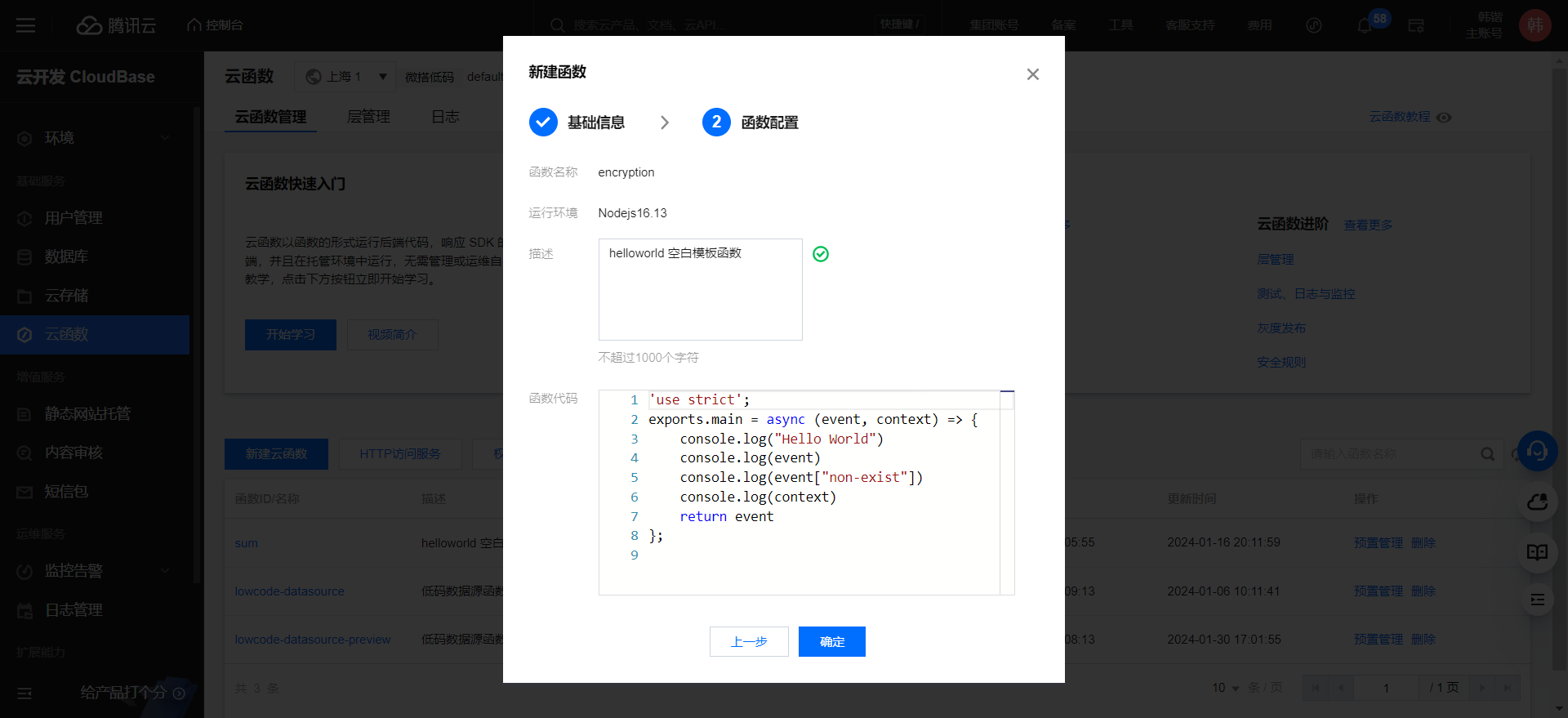Screen dimensions: 1568x718
Task: Click the 视频简介 button
Action: pyautogui.click(x=392, y=335)
